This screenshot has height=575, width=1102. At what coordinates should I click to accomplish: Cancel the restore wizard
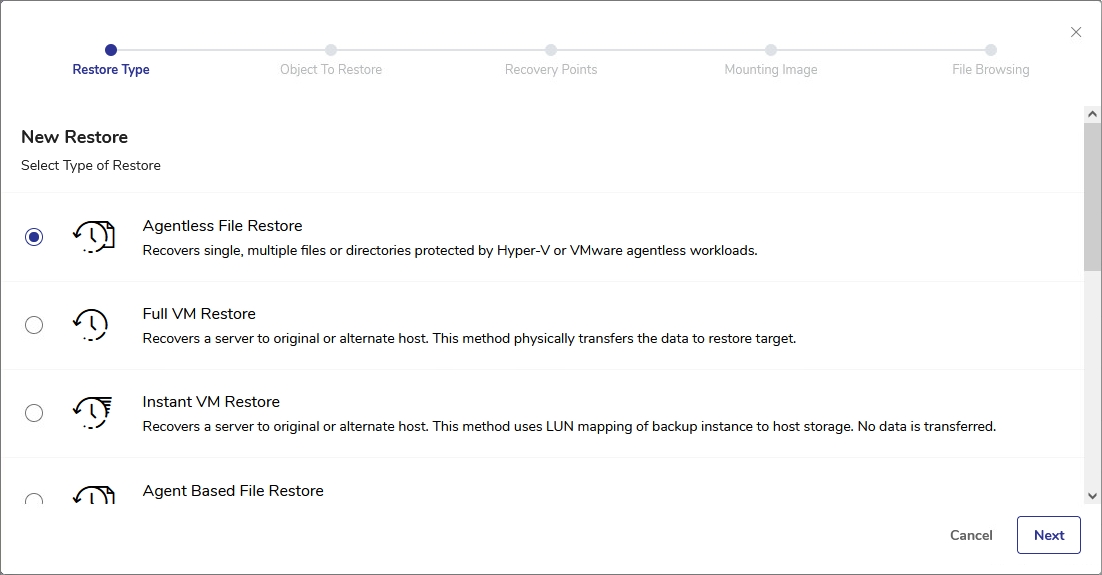pyautogui.click(x=971, y=535)
